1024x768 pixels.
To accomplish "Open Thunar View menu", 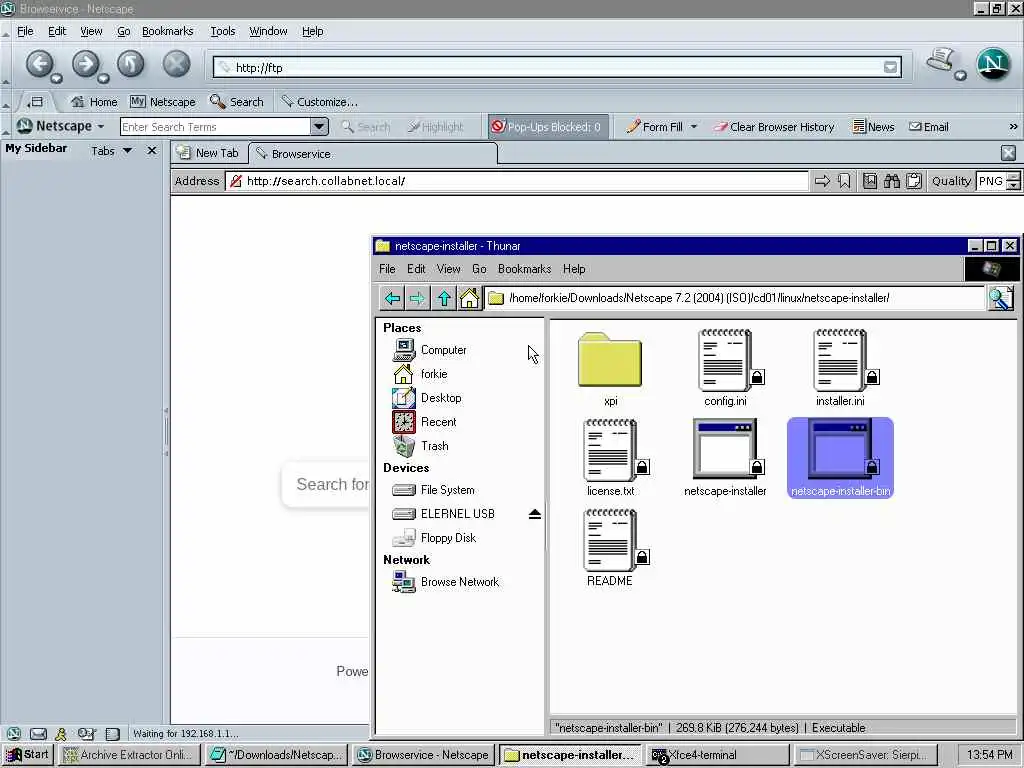I will coord(449,269).
